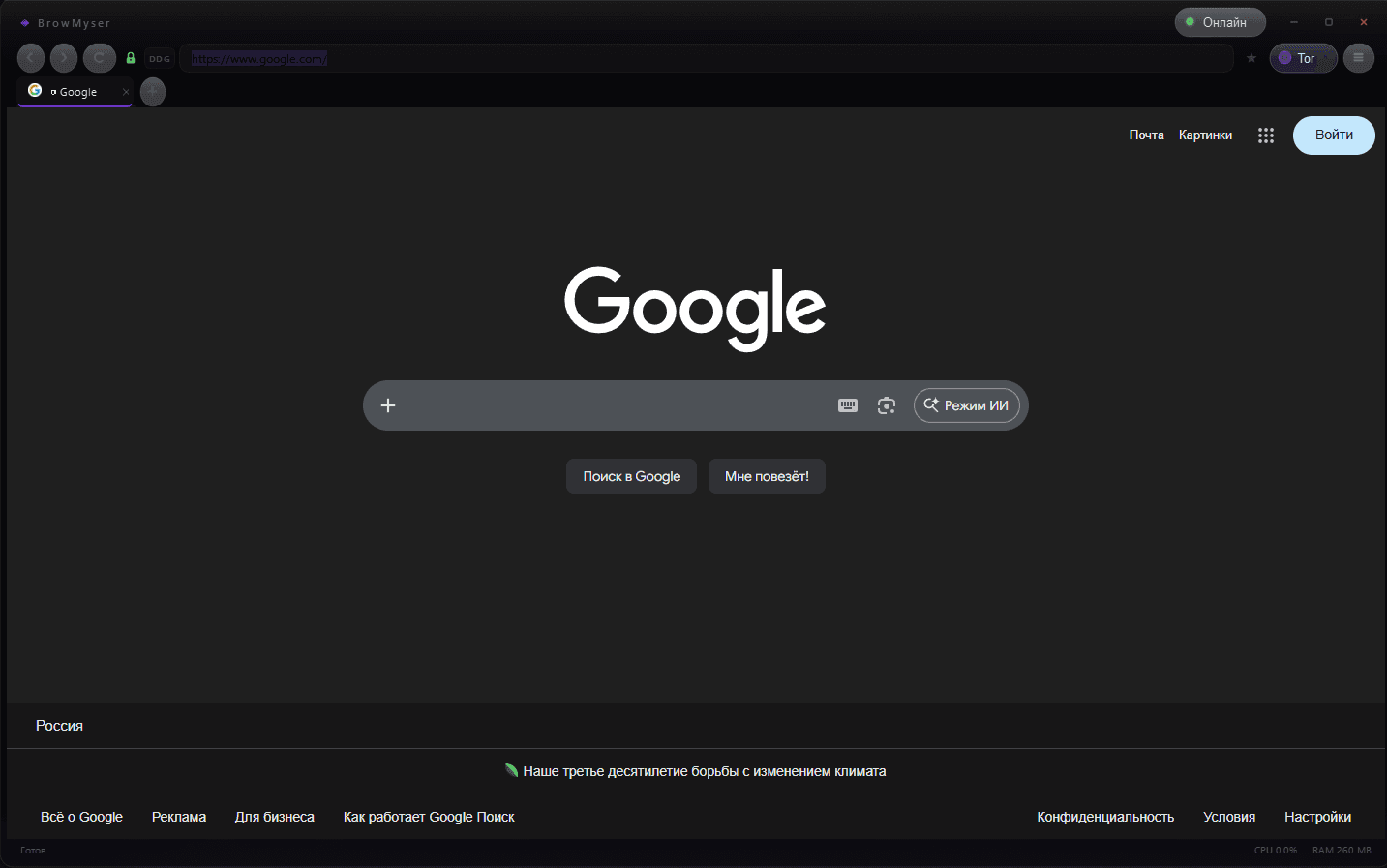This screenshot has height=868, width=1387.
Task: Click the plus icon inside the search bar
Action: click(388, 405)
